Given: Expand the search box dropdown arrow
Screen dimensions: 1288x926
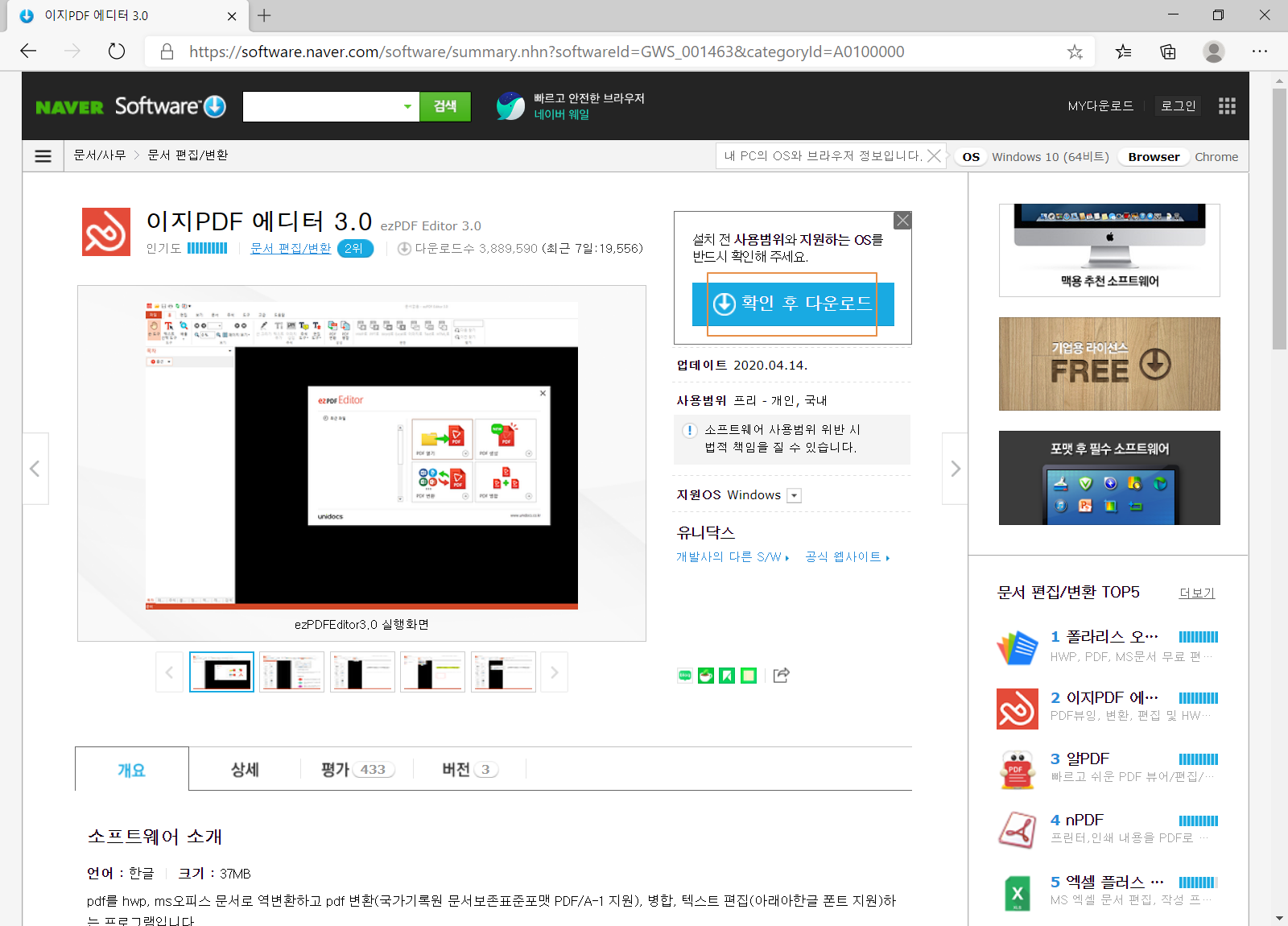Looking at the screenshot, I should pos(407,106).
